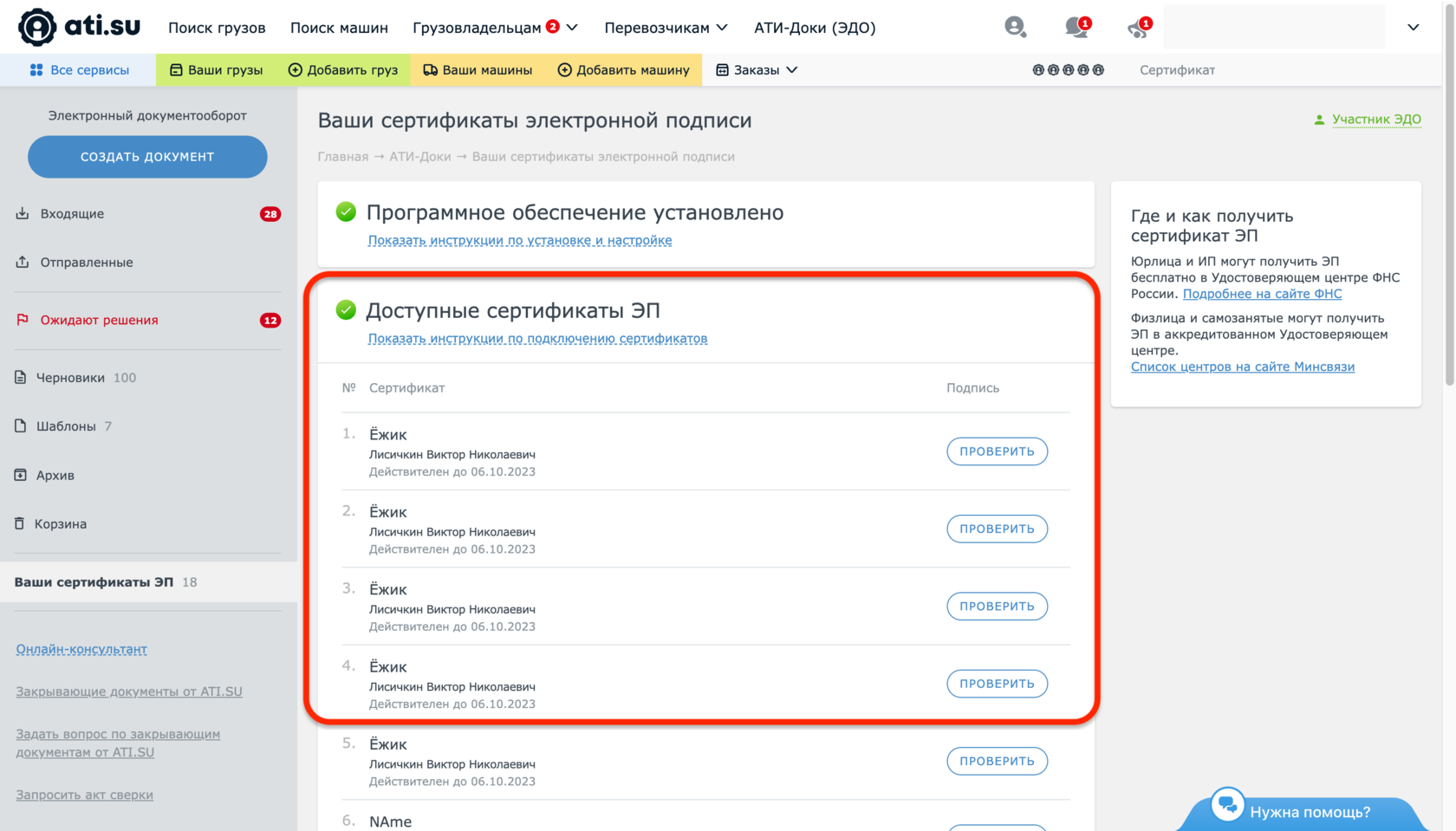
Task: Open Ваши грузы tab
Action: (x=216, y=70)
